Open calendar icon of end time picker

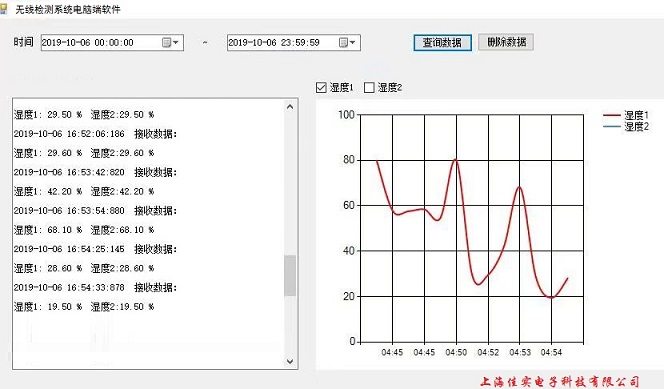pos(343,42)
